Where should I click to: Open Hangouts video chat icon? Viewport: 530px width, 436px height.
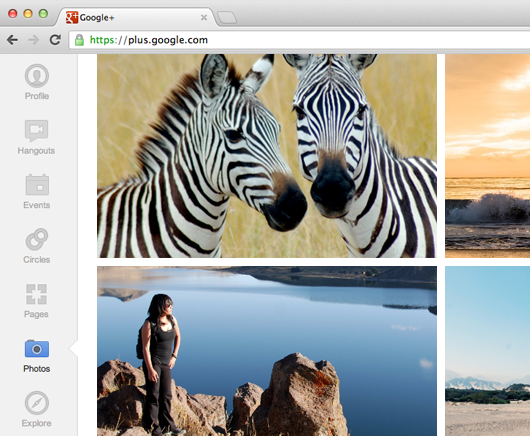pos(37,130)
